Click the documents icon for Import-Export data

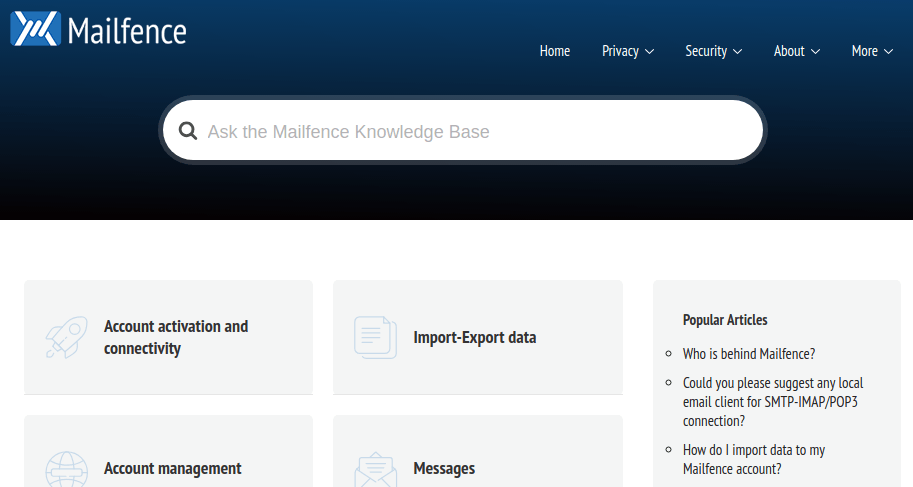point(376,337)
